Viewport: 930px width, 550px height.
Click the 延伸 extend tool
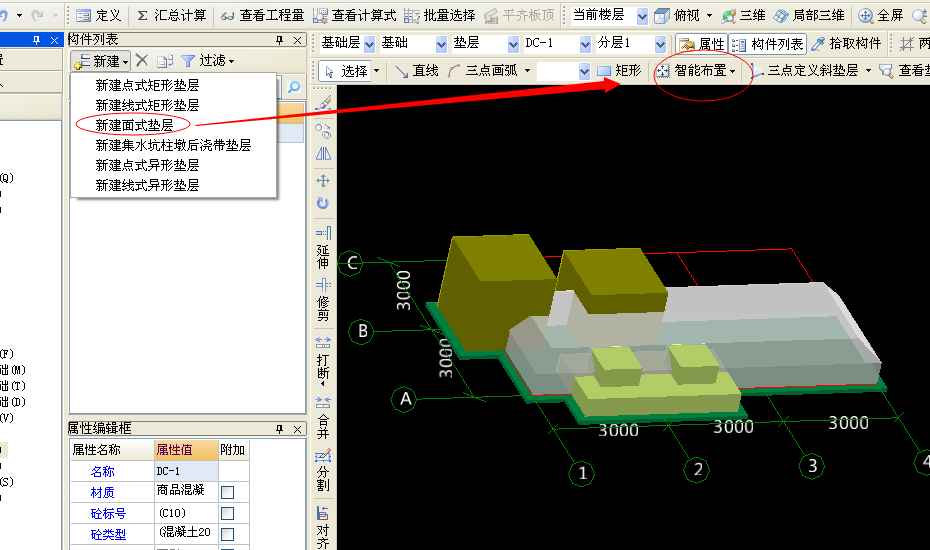(323, 247)
